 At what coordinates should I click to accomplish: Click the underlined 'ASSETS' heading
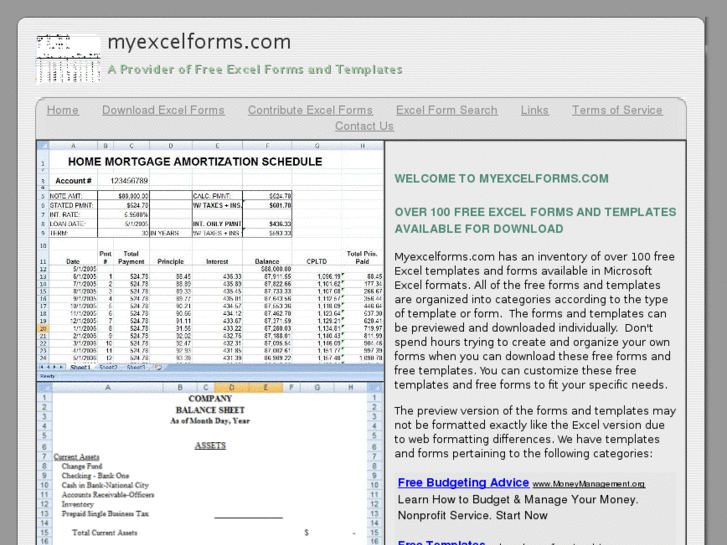click(210, 446)
